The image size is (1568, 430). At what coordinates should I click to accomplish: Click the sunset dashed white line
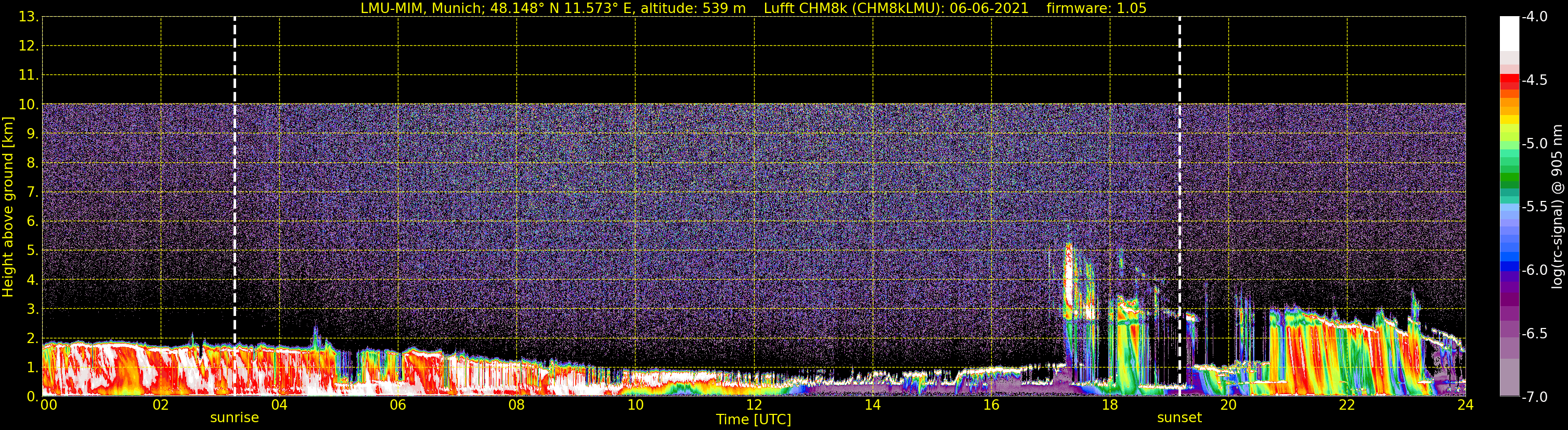click(1179, 206)
